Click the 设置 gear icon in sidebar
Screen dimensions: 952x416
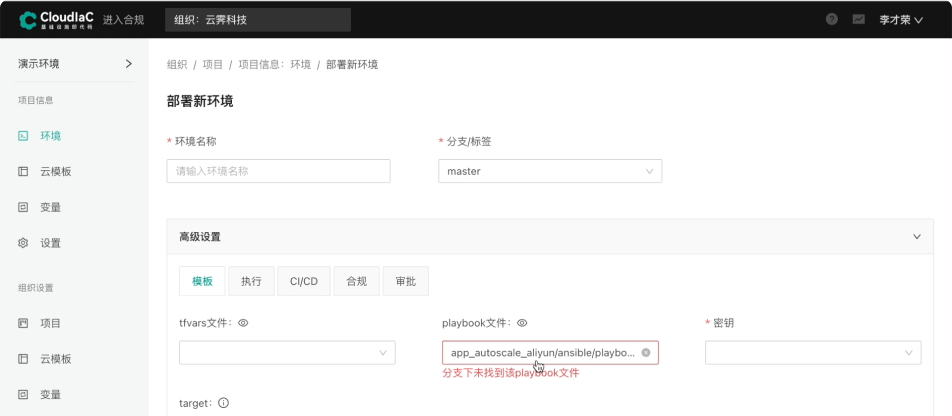23,243
